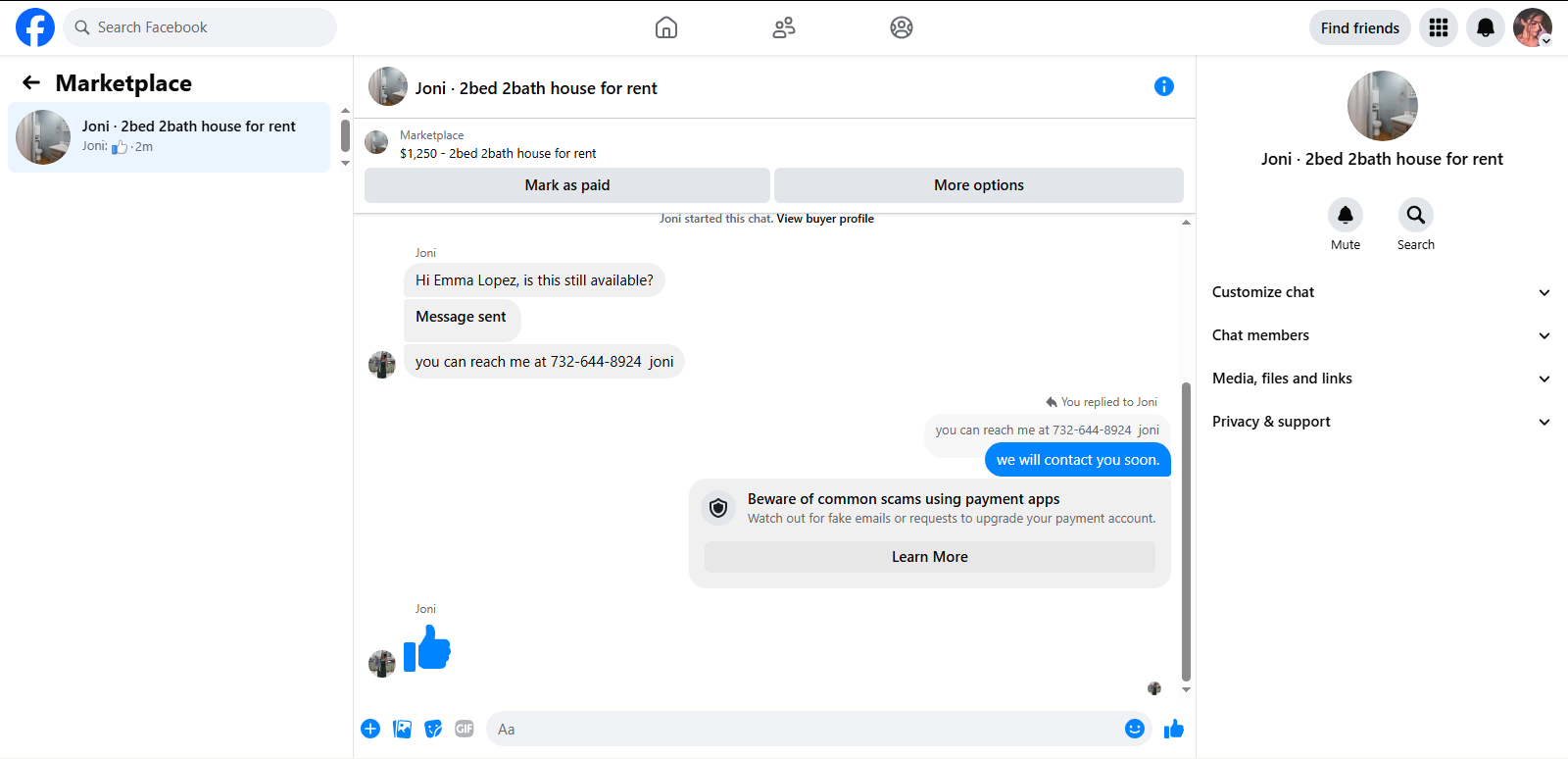Click the Mark as paid button
Viewport: 1568px width, 759px height.
567,185
